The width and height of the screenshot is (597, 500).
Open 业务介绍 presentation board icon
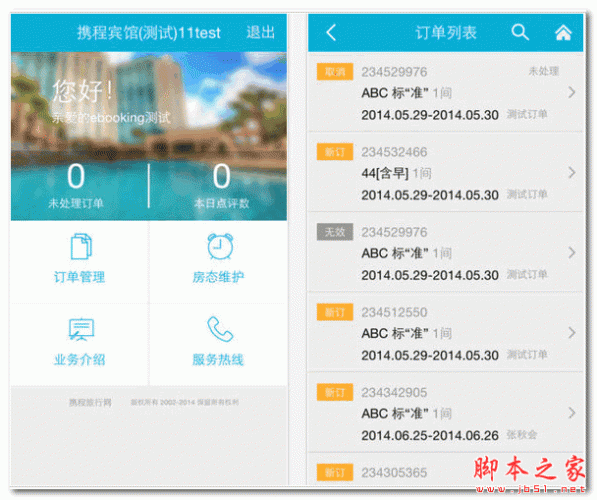pos(81,329)
